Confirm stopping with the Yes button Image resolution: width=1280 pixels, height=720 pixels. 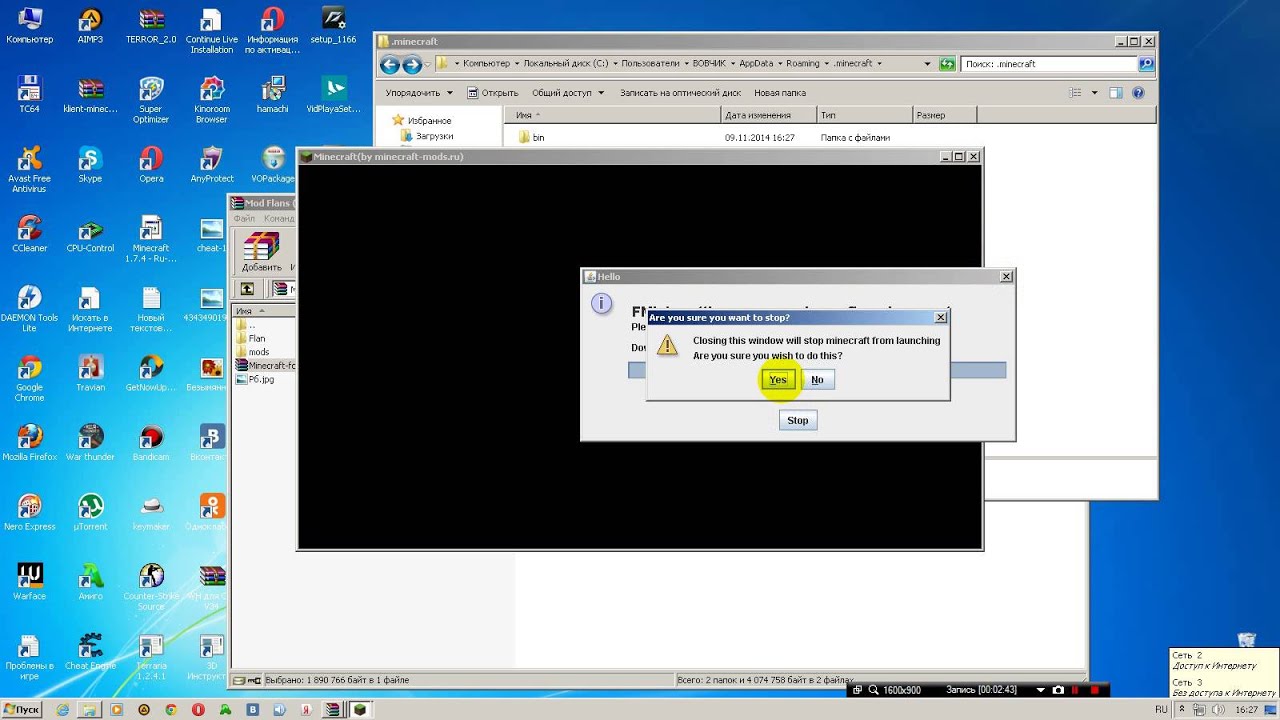778,380
